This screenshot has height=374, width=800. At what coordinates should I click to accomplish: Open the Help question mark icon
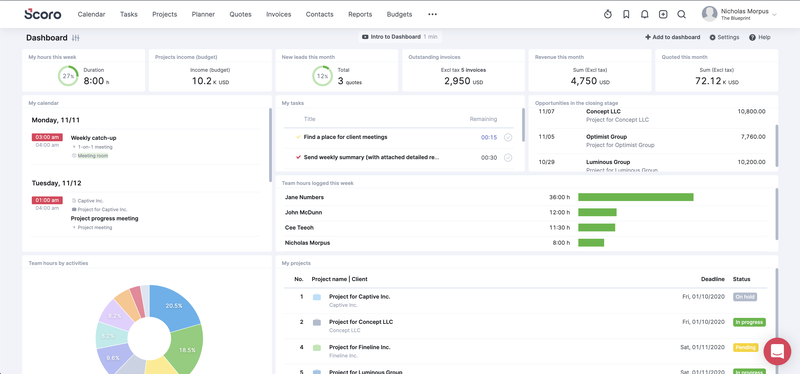pos(752,37)
